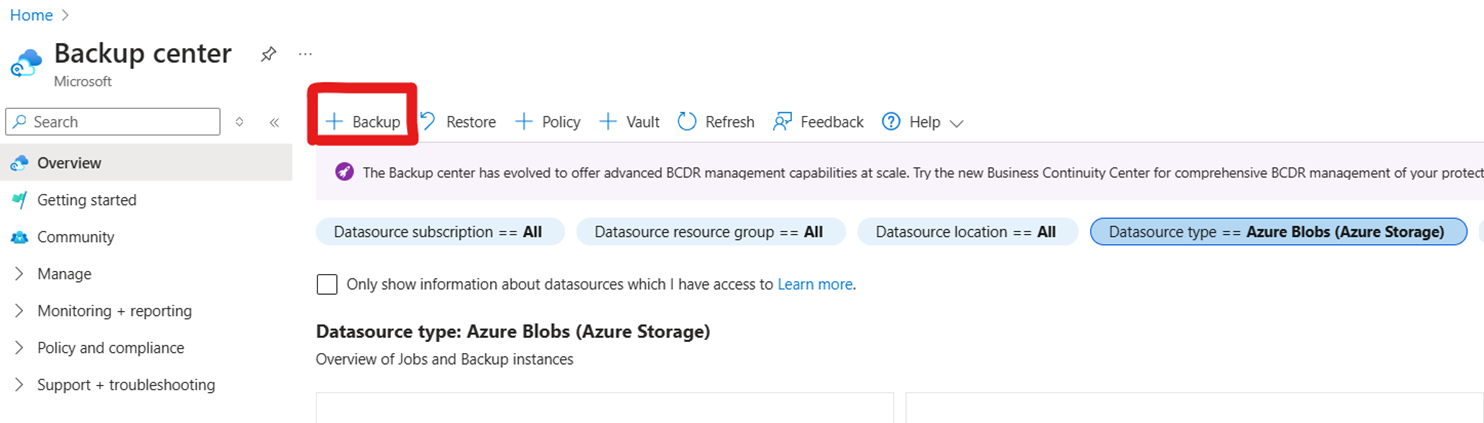Expand the Manage section
Screen dimensions: 1484x423
(x=64, y=274)
